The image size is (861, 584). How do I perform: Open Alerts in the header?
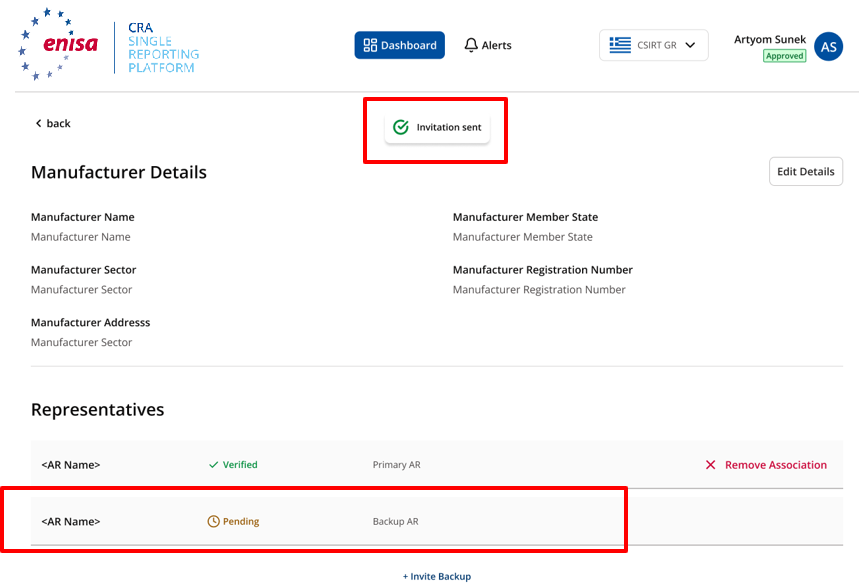[488, 45]
